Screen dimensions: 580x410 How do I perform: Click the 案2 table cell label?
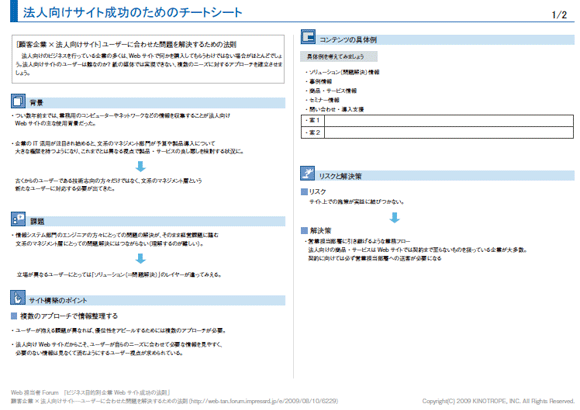pyautogui.click(x=313, y=132)
